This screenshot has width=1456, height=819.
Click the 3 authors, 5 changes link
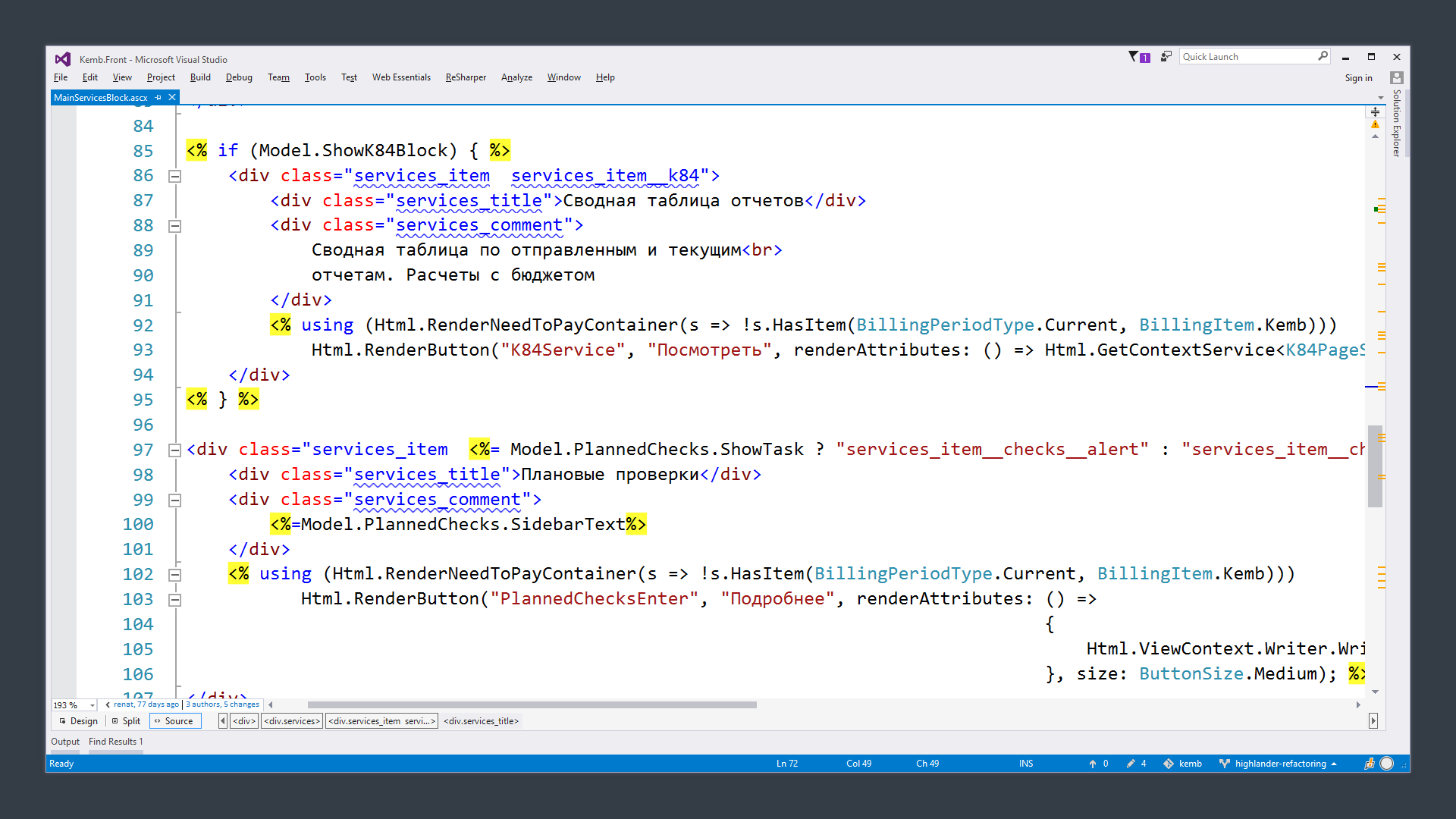223,704
